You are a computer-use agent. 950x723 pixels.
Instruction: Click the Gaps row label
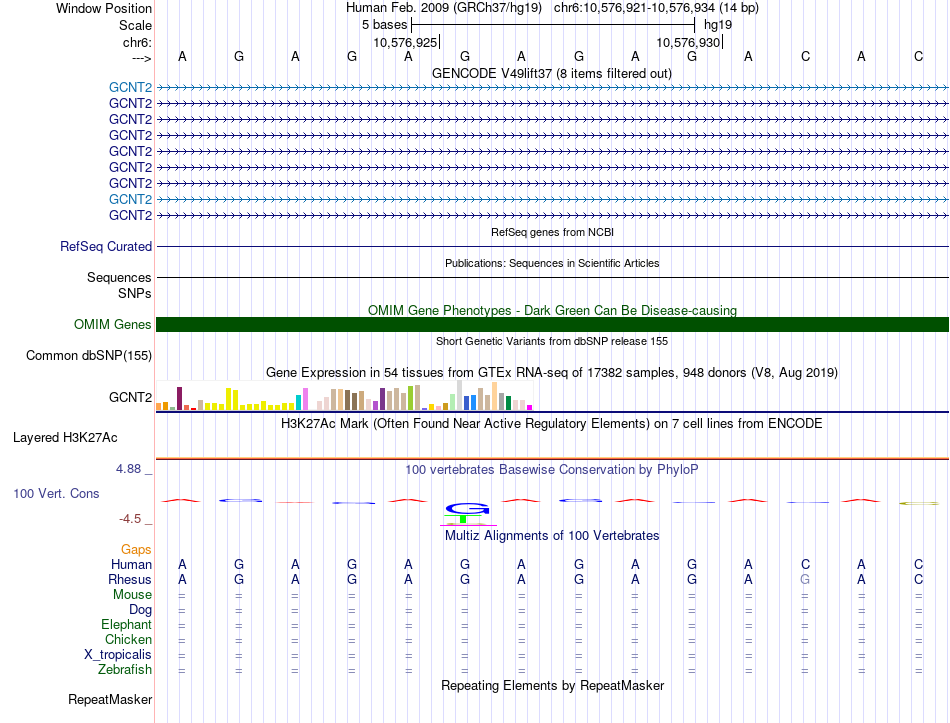pos(136,549)
